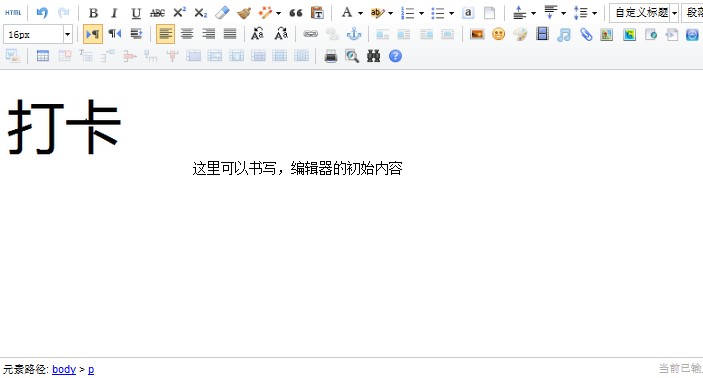
Task: Switch to left-to-right text direction
Action: (x=93, y=34)
